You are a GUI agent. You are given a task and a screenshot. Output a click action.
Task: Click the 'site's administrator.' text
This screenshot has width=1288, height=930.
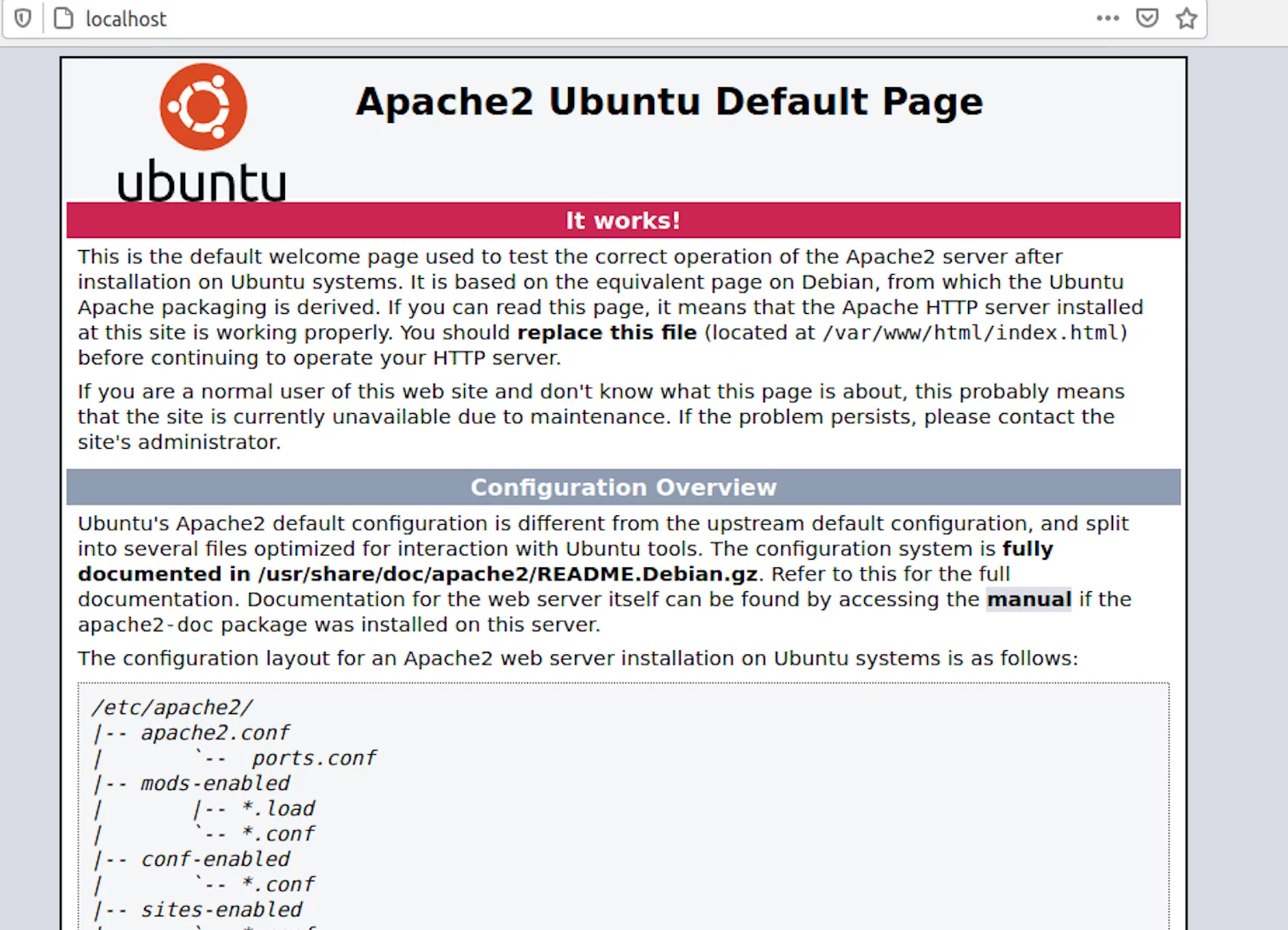coord(179,442)
